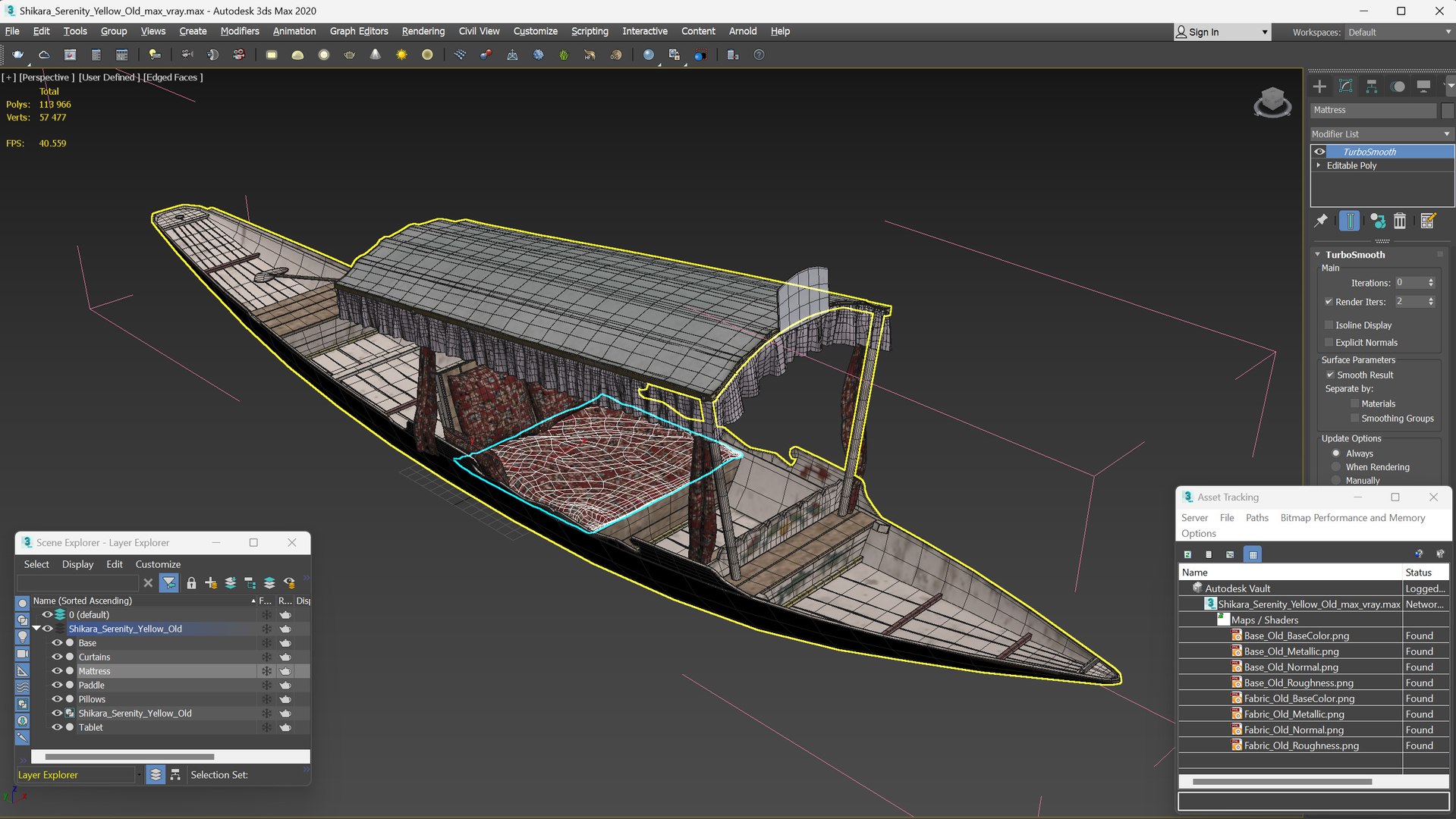
Task: Click the cone primitive icon in toolbar
Action: coord(376,55)
